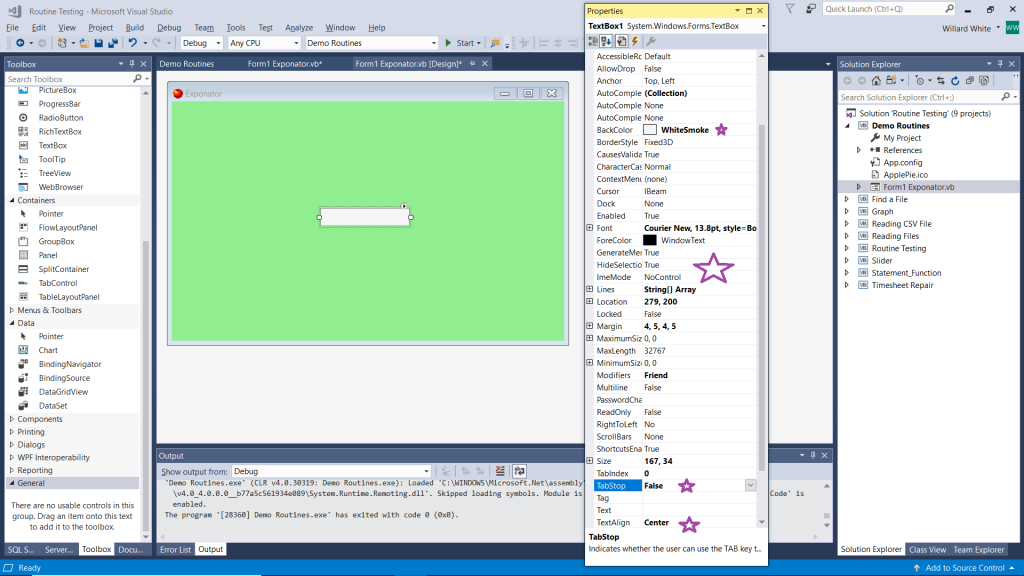Click Add to Source Control in status bar
This screenshot has width=1024, height=576.
[965, 568]
